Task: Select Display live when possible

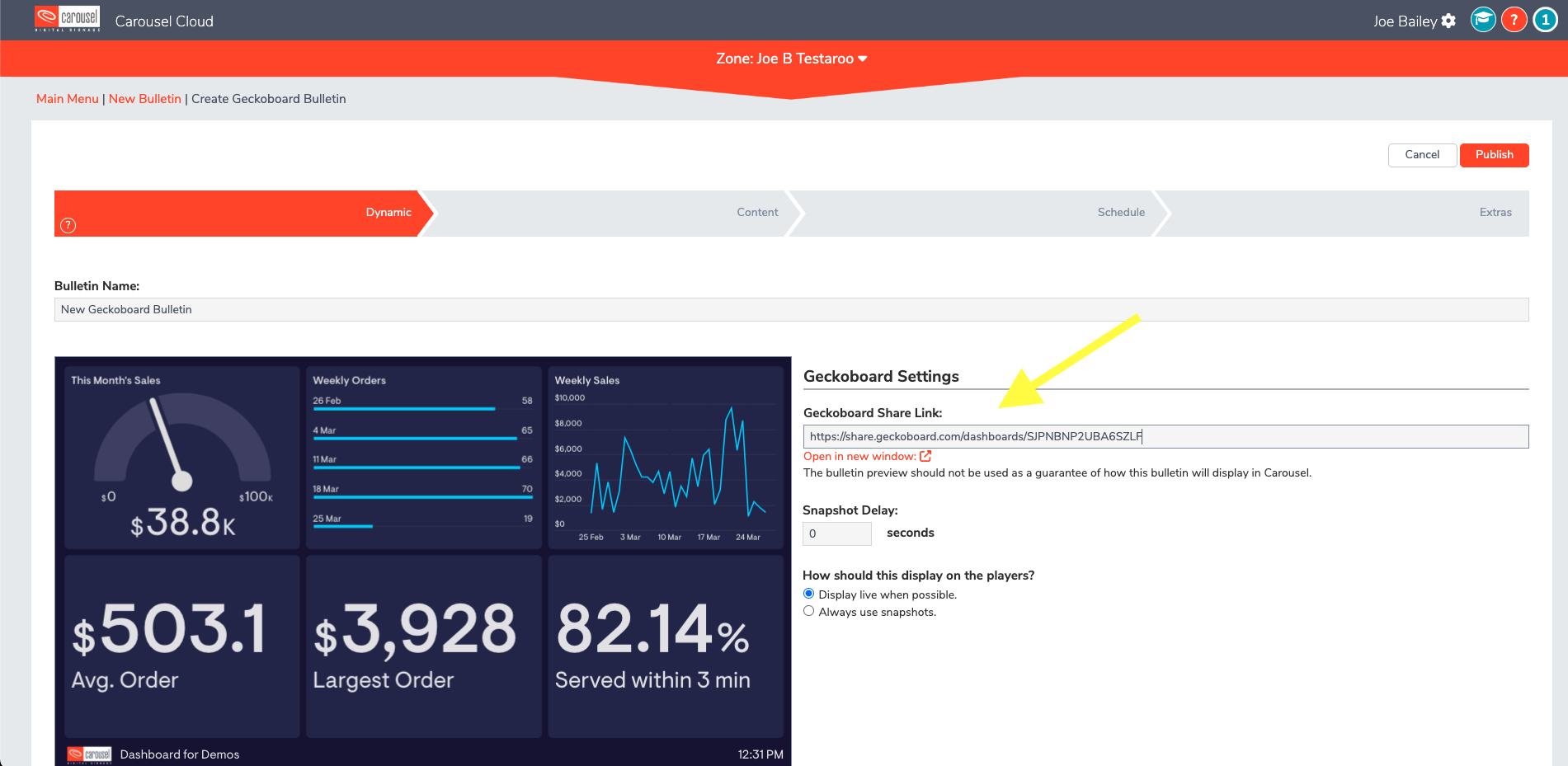Action: 808,594
